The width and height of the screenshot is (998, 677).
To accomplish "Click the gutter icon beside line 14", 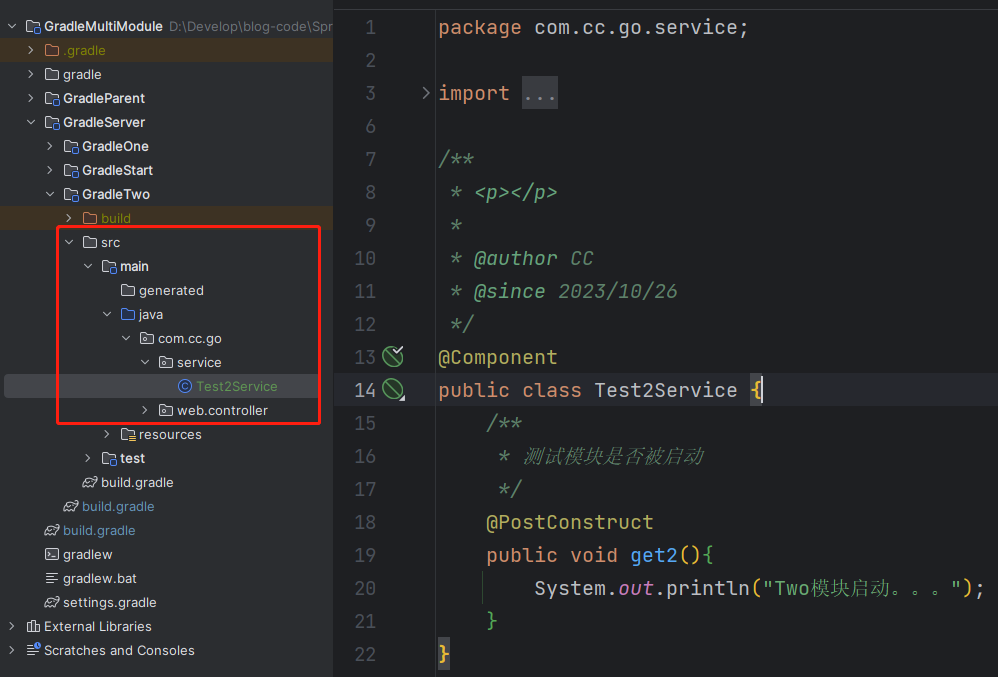I will [393, 389].
